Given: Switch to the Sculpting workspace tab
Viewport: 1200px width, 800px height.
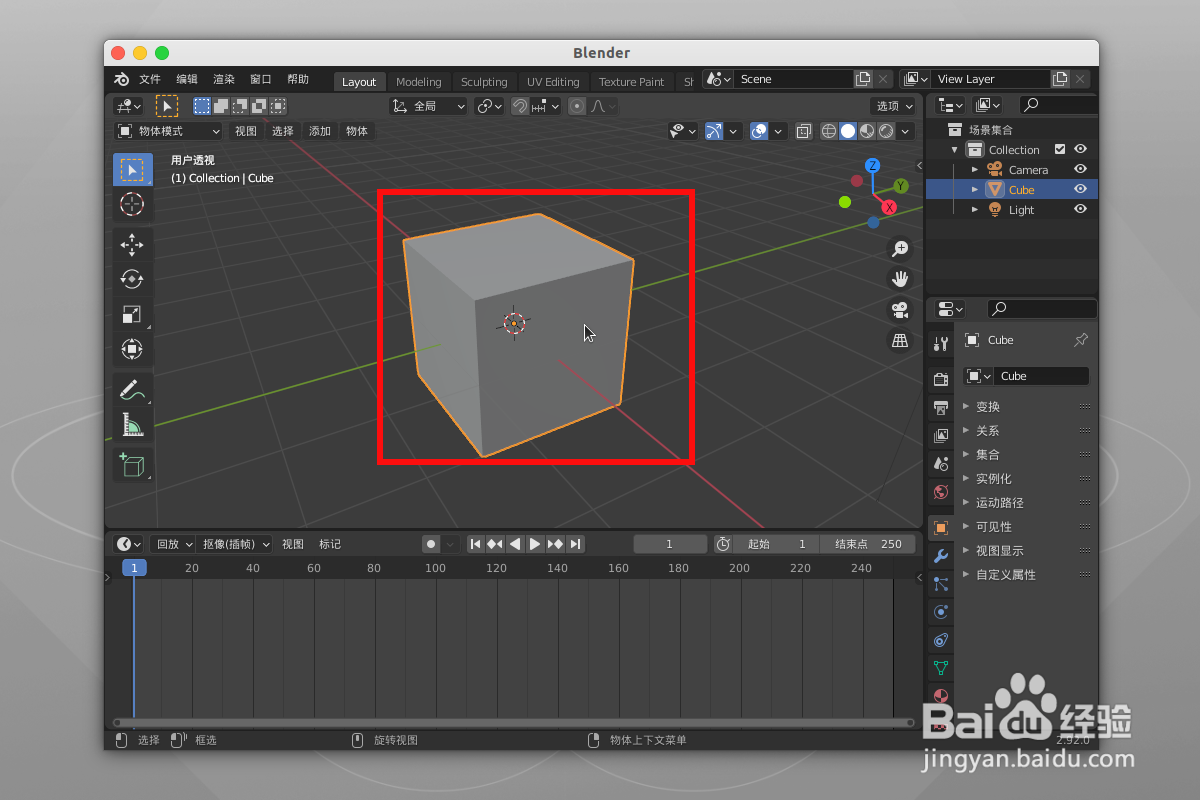Looking at the screenshot, I should tap(484, 82).
